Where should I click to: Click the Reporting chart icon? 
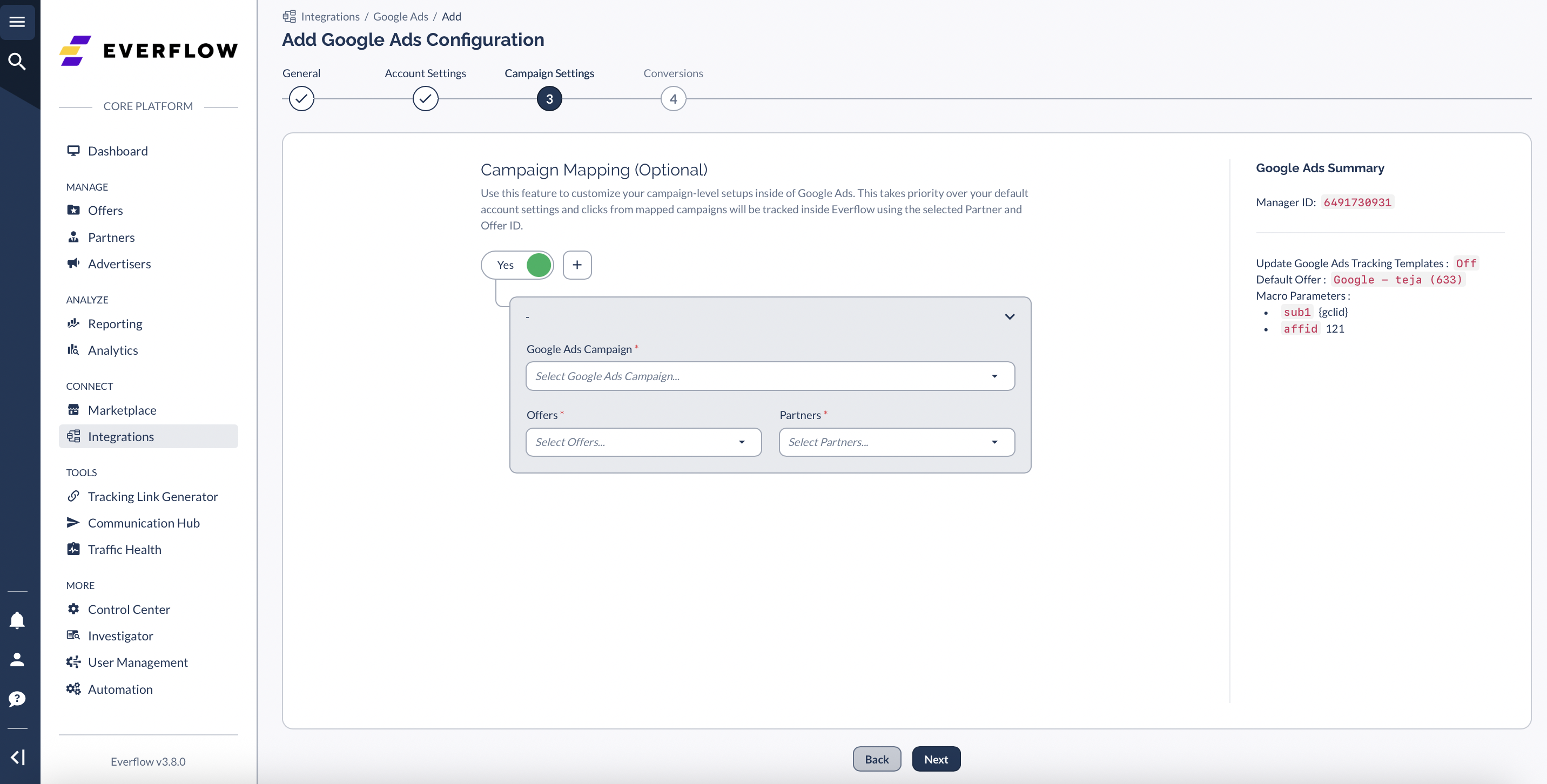pyautogui.click(x=73, y=323)
